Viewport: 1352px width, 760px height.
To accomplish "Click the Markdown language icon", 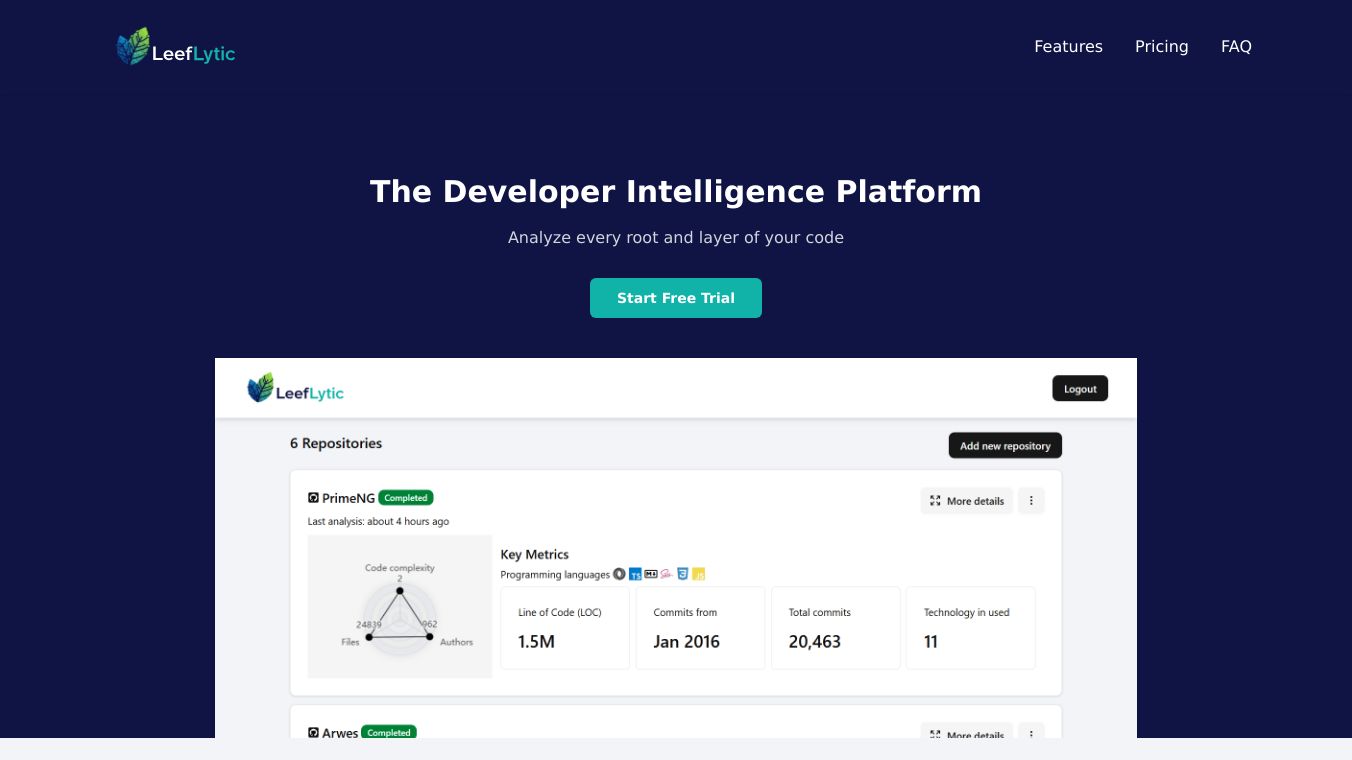I will (x=651, y=574).
